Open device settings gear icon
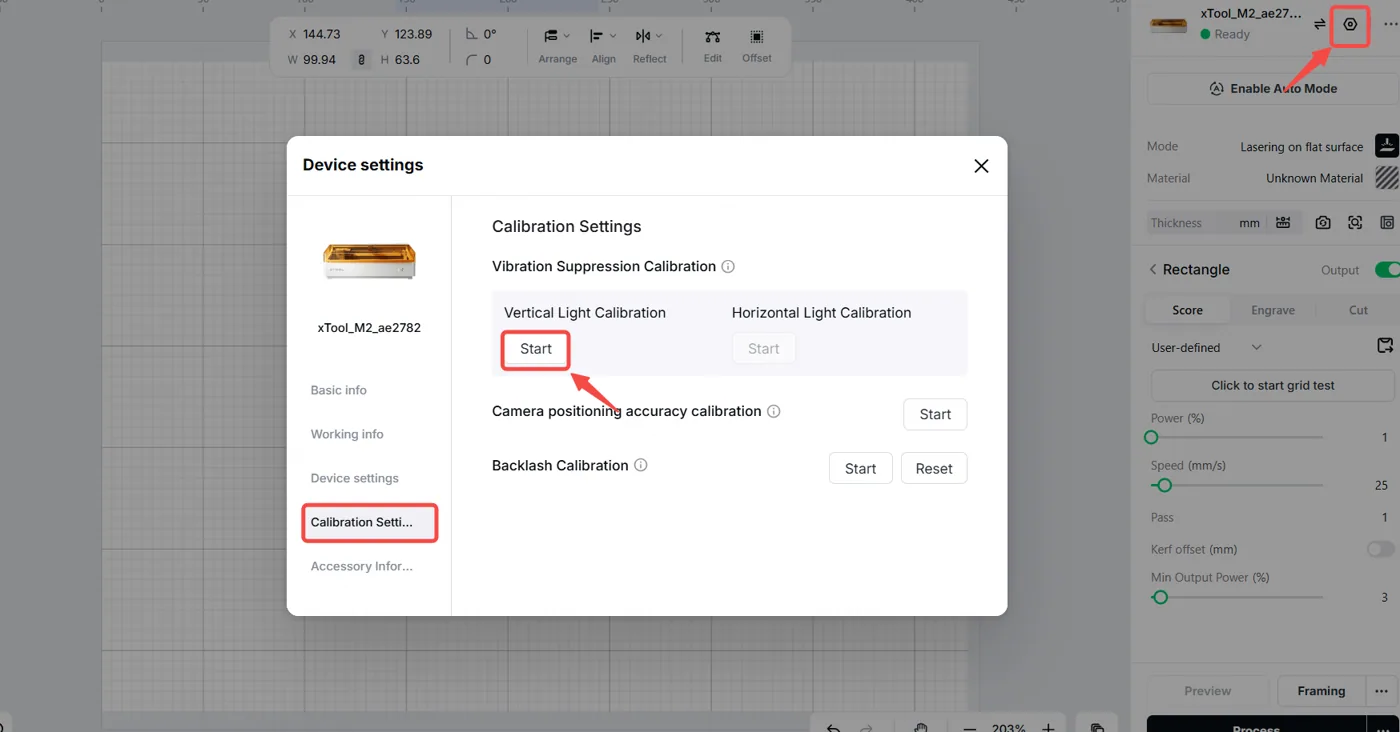 (x=1350, y=24)
